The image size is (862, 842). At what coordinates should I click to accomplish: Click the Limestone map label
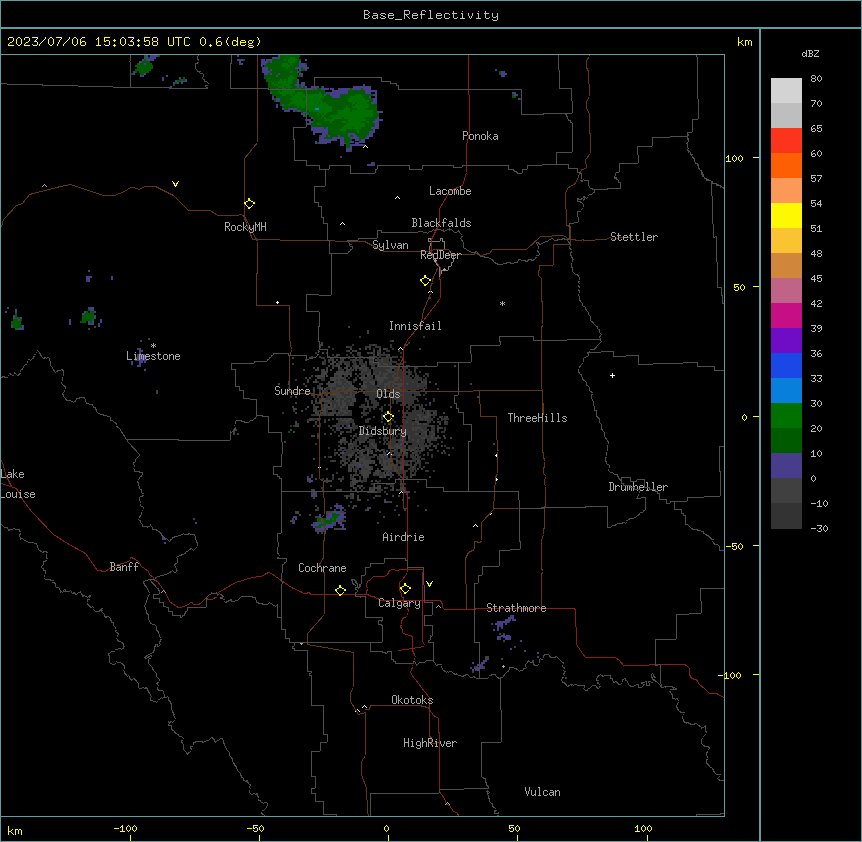(x=153, y=356)
